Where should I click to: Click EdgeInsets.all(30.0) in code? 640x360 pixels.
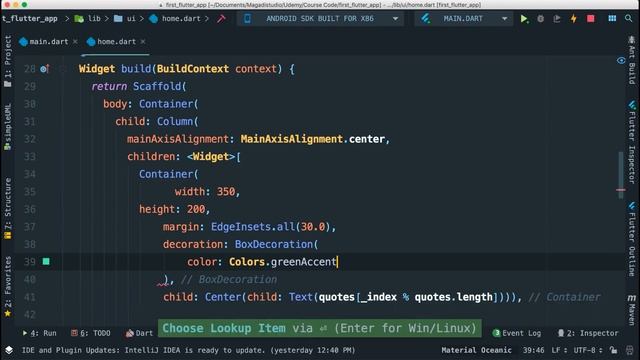[270, 227]
